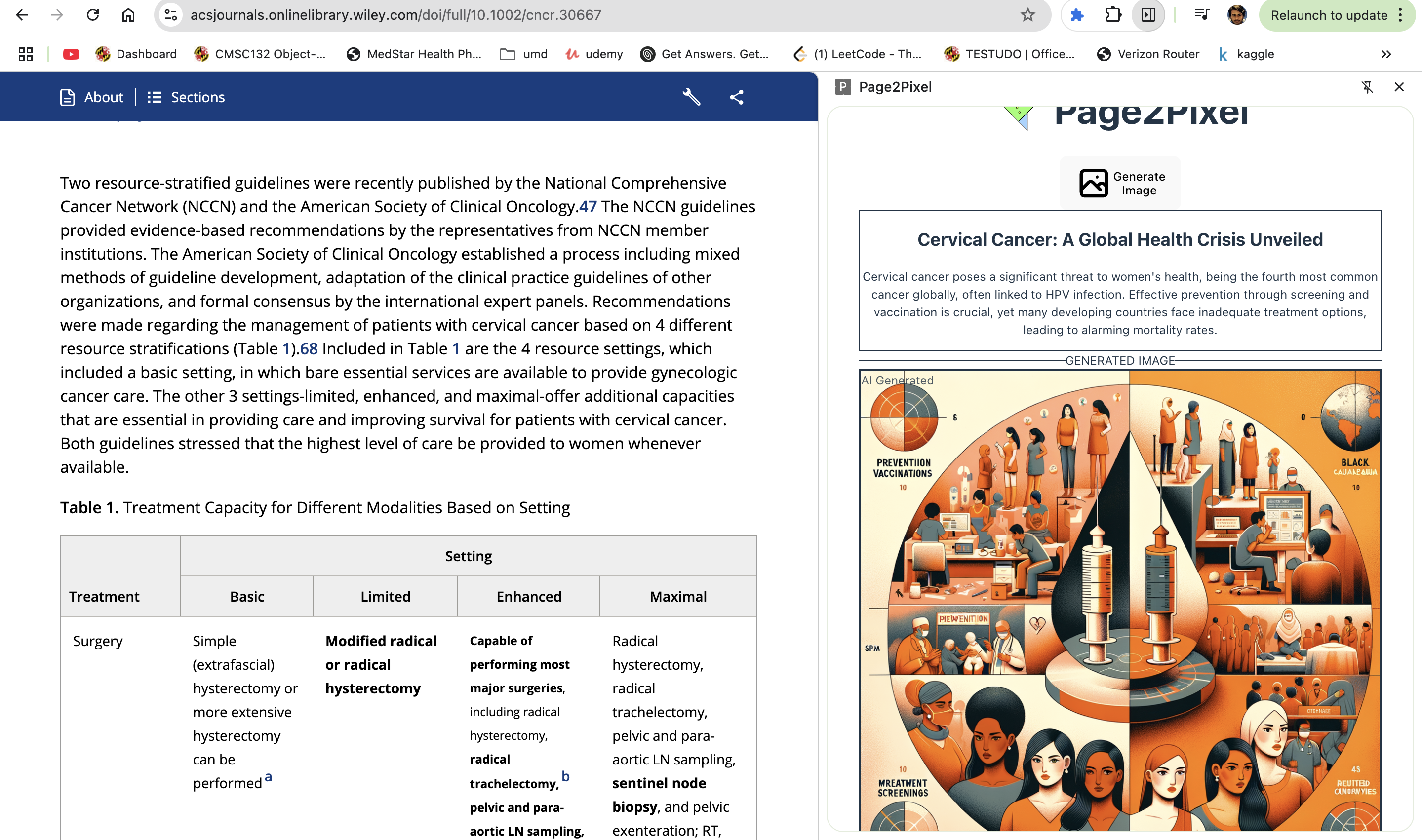Open the Chrome apps grid
Screen dimensions: 1422x840
pyautogui.click(x=26, y=54)
